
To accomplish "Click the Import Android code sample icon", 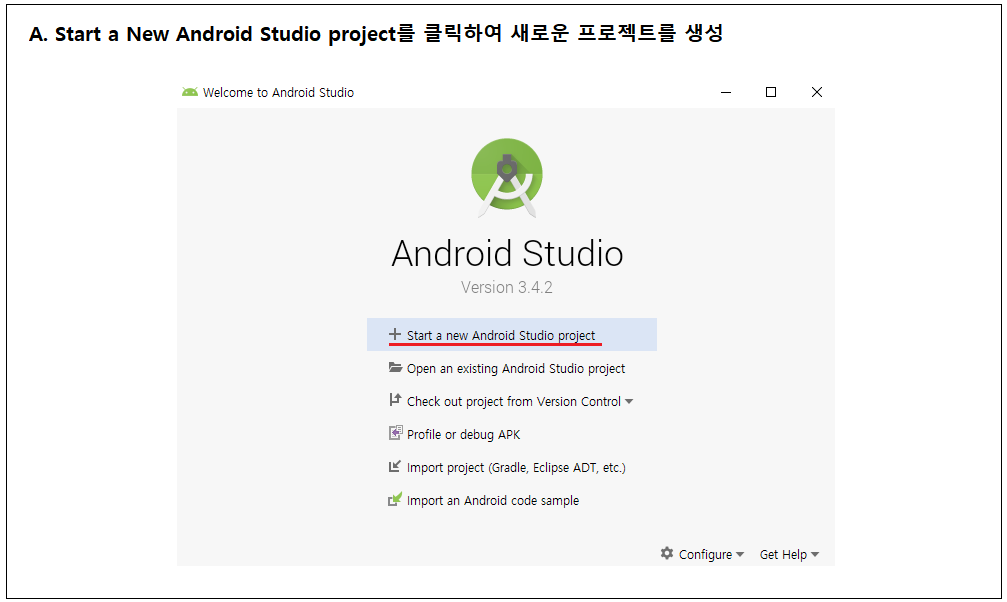I will 395,499.
